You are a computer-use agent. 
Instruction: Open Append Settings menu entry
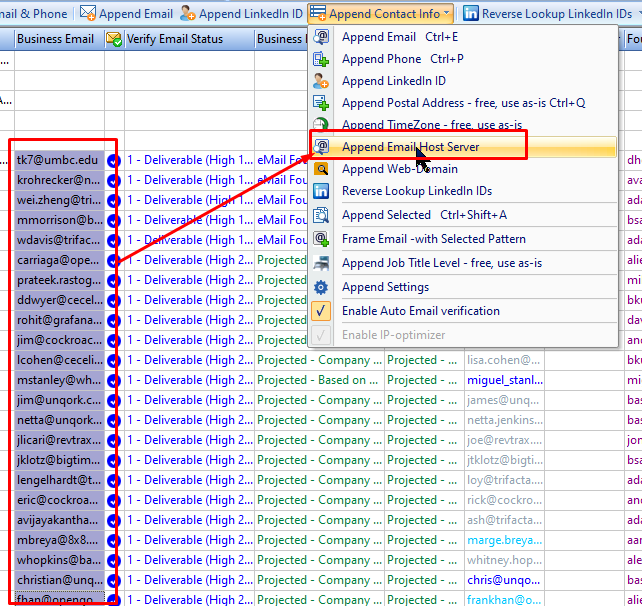click(x=463, y=287)
